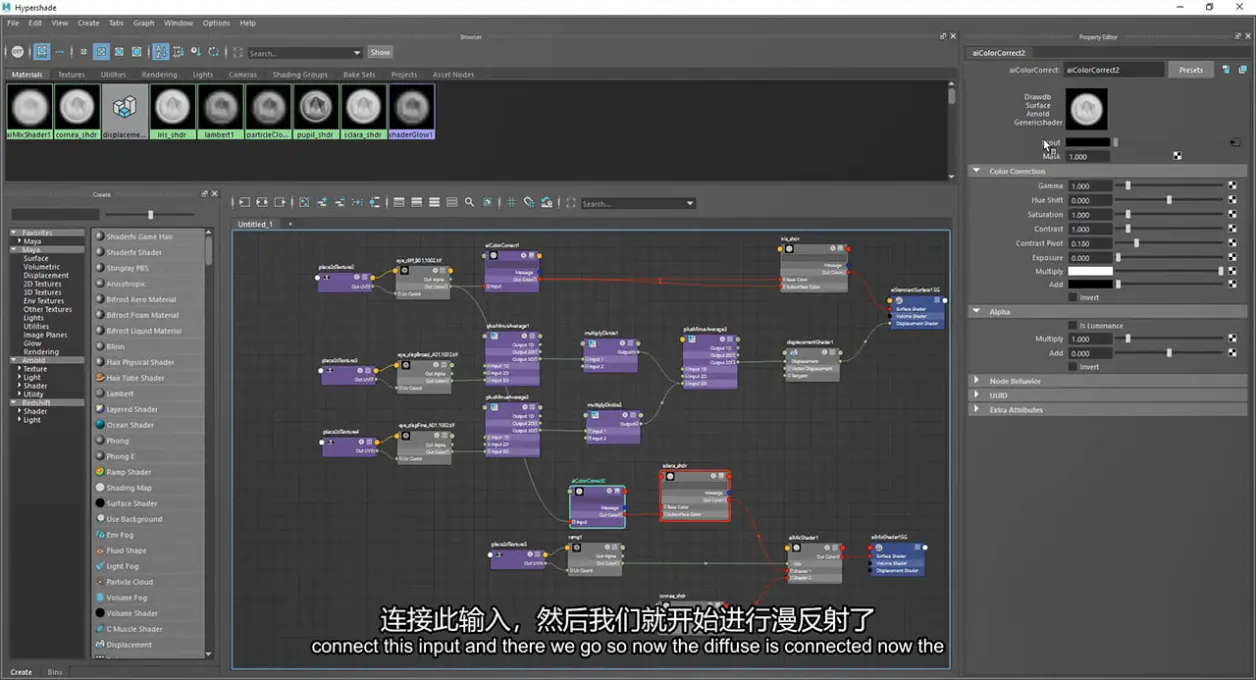Click the round OFF icon in browser toolbar
Viewport: 1256px width, 680px height.
click(17, 52)
